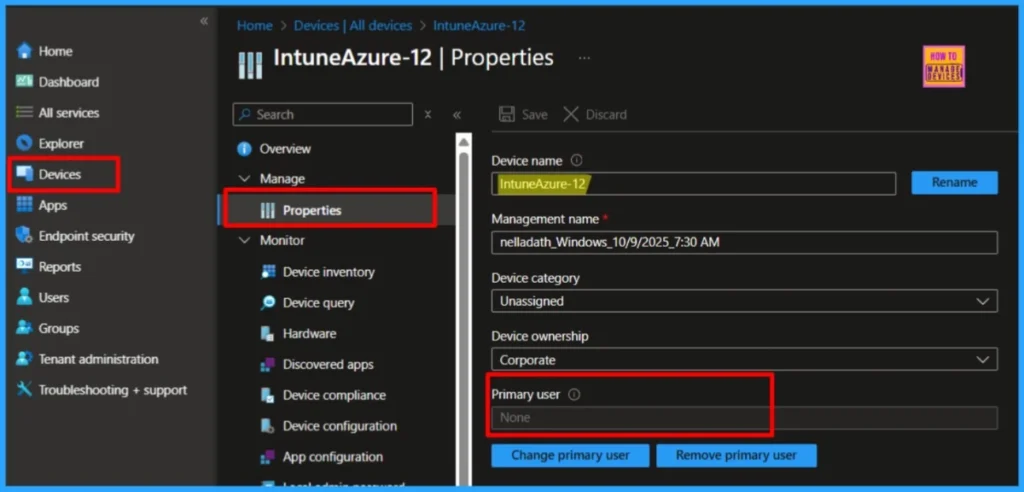The image size is (1024, 492).
Task: Clear the search box with the X
Action: [428, 114]
